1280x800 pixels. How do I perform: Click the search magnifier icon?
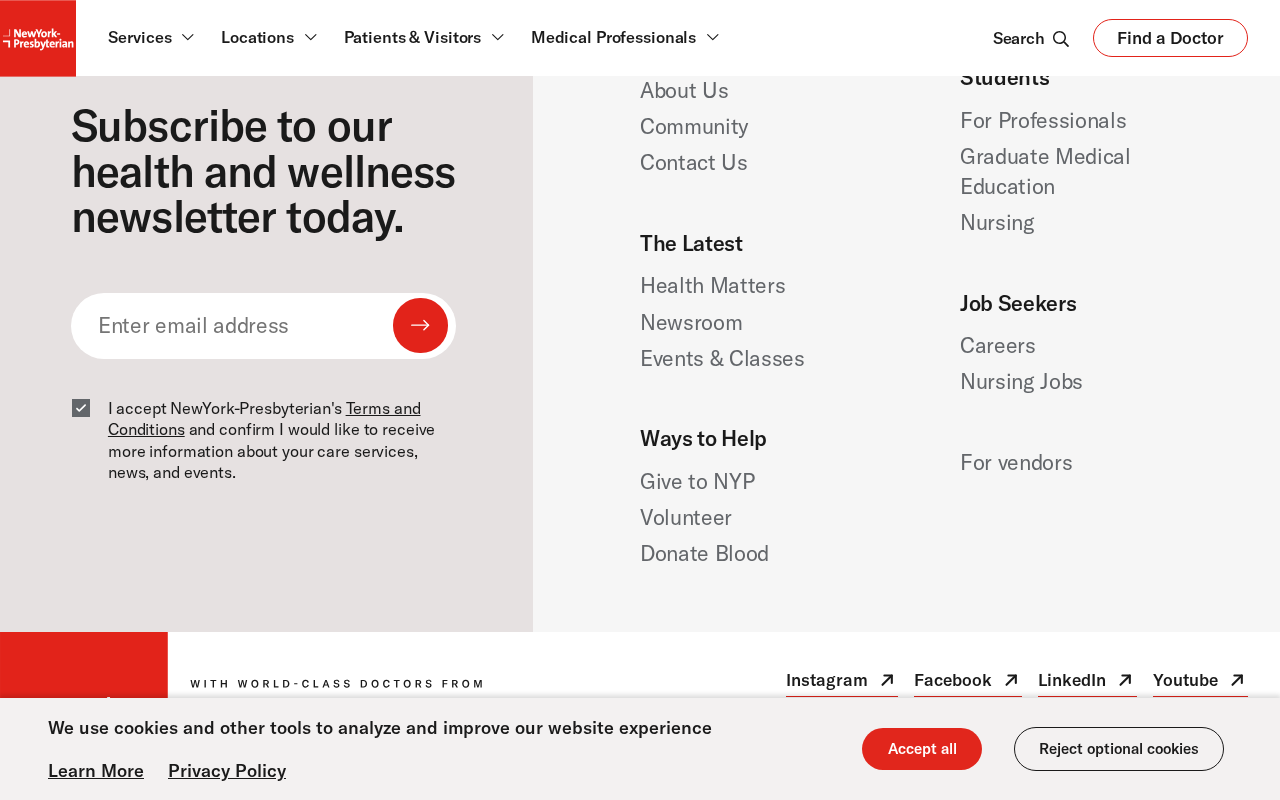(1061, 39)
